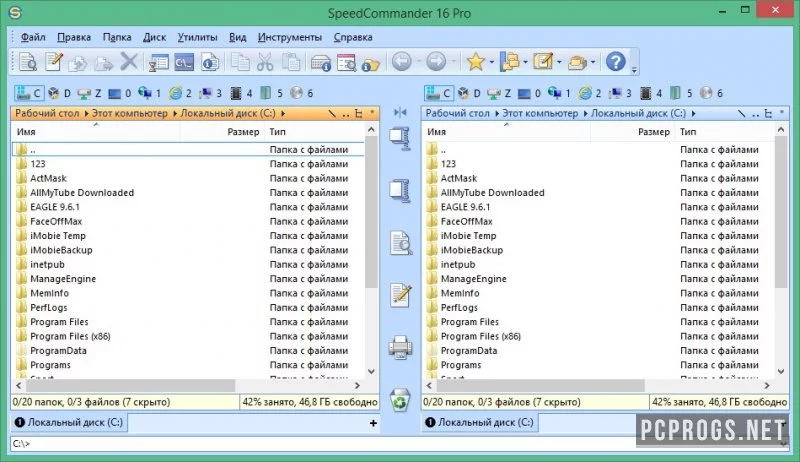
Task: Select drive C in the left panel
Action: [29, 93]
